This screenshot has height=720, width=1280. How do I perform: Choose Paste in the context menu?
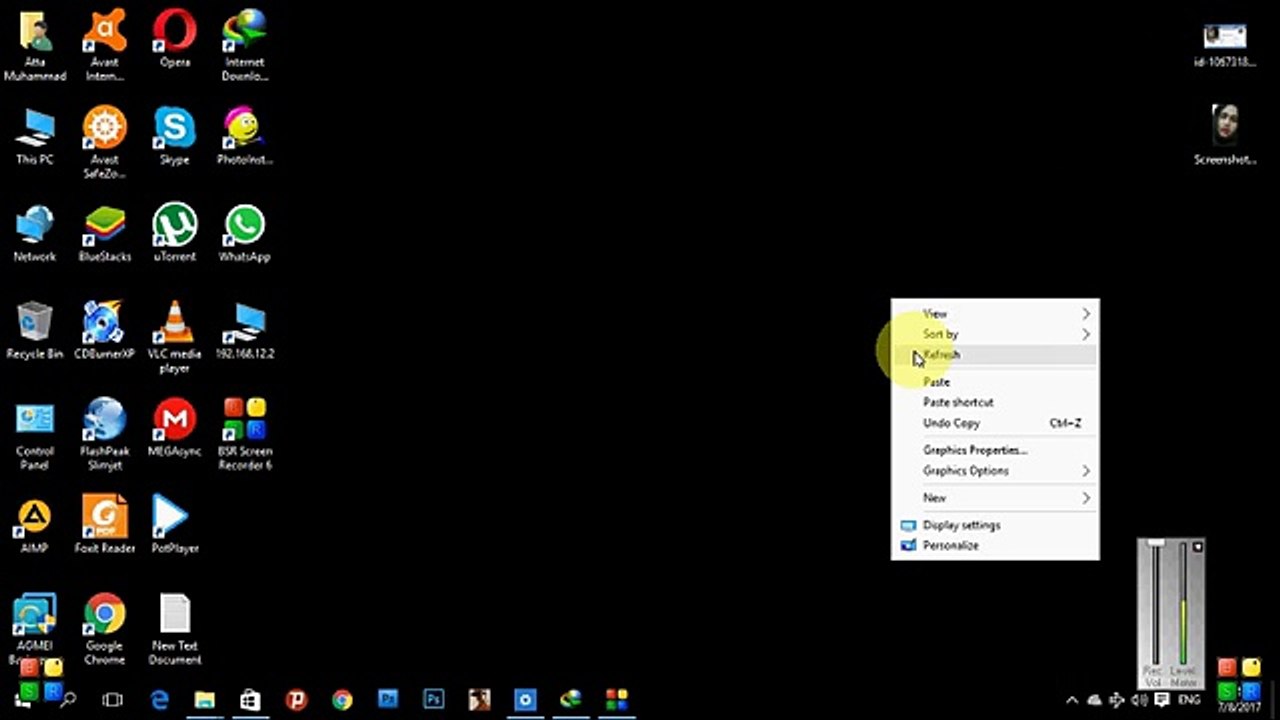coord(995,382)
